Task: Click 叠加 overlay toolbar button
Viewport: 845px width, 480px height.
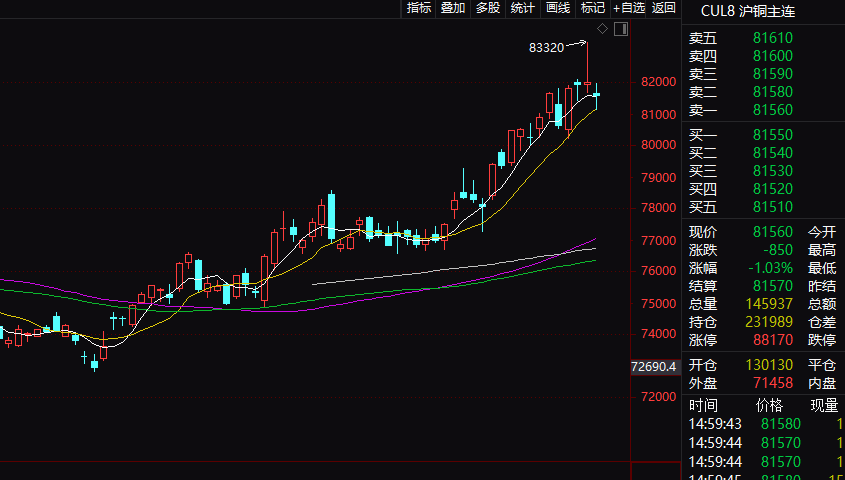Action: point(453,8)
